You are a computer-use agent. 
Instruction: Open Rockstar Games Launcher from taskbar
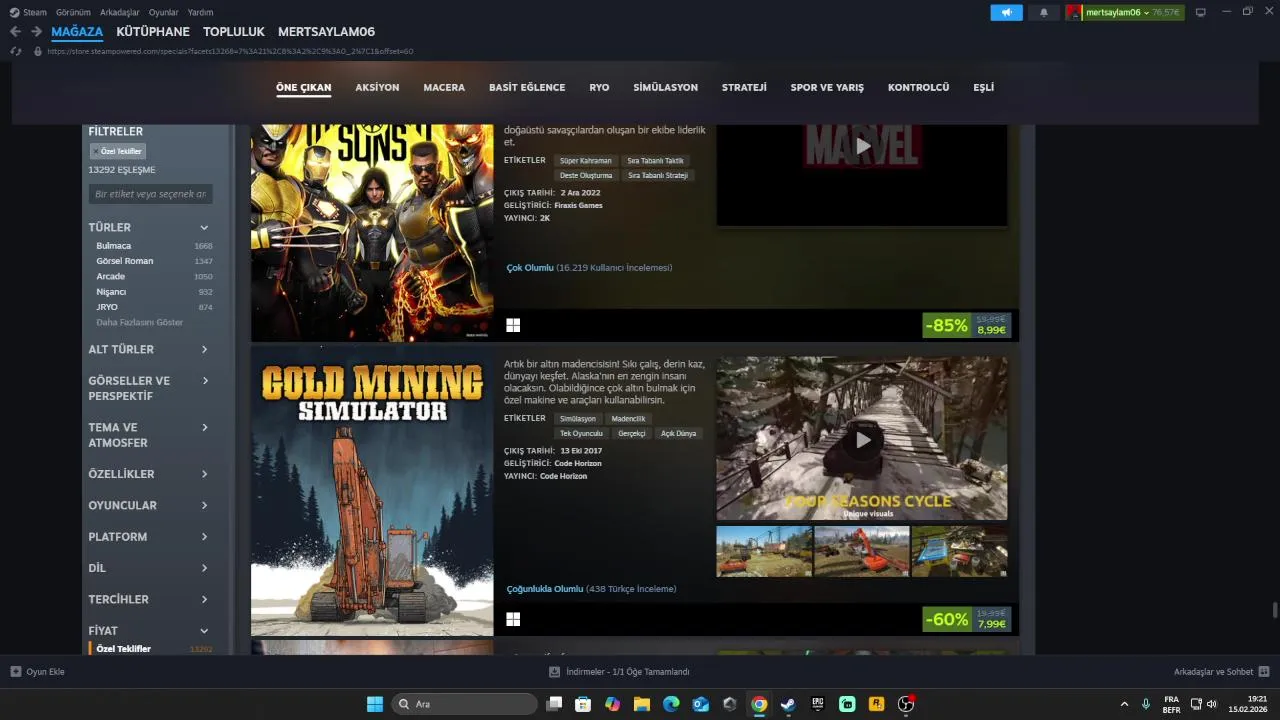876,704
